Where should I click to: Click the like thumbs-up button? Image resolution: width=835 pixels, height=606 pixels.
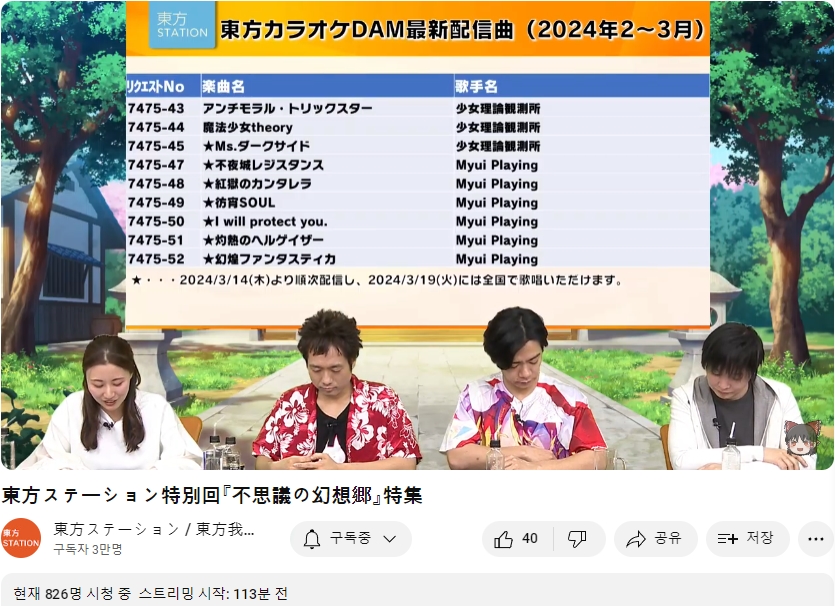coord(517,539)
